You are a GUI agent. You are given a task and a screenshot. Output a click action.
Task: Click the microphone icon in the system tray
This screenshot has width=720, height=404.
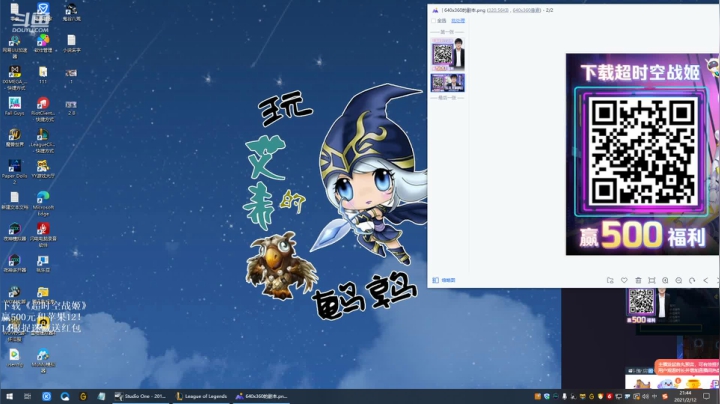564,396
